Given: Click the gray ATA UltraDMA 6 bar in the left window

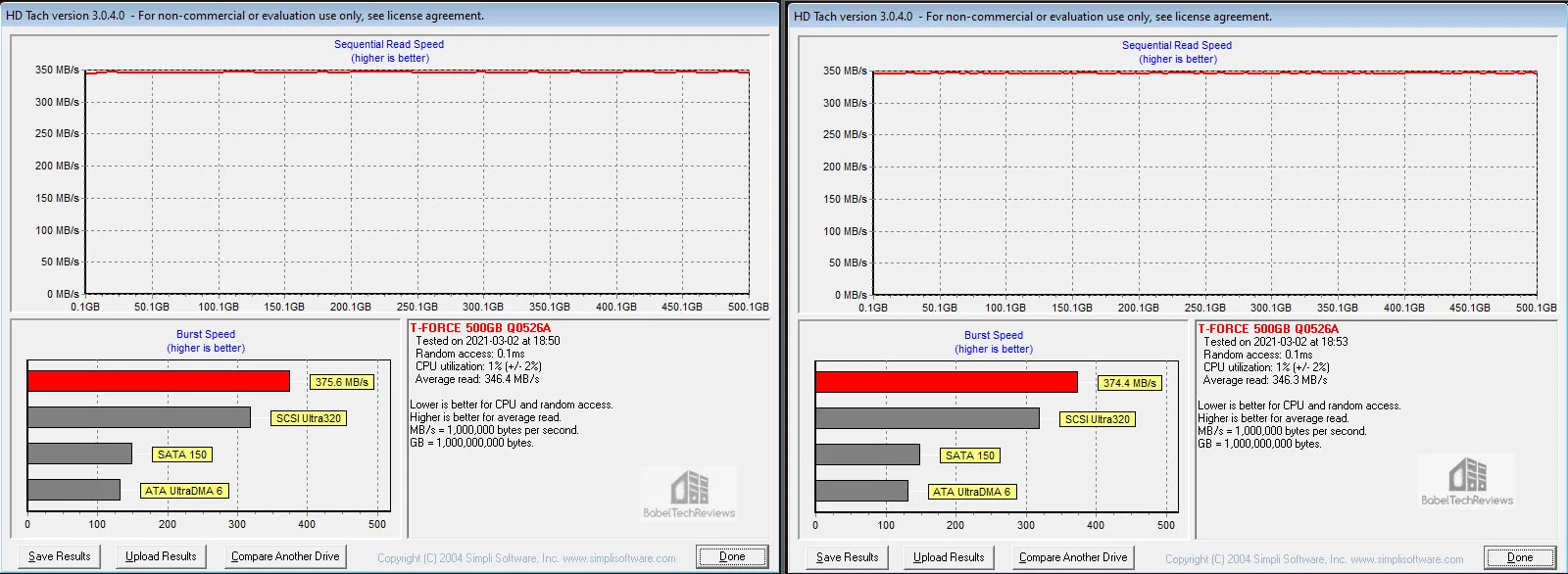Looking at the screenshot, I should pyautogui.click(x=74, y=490).
